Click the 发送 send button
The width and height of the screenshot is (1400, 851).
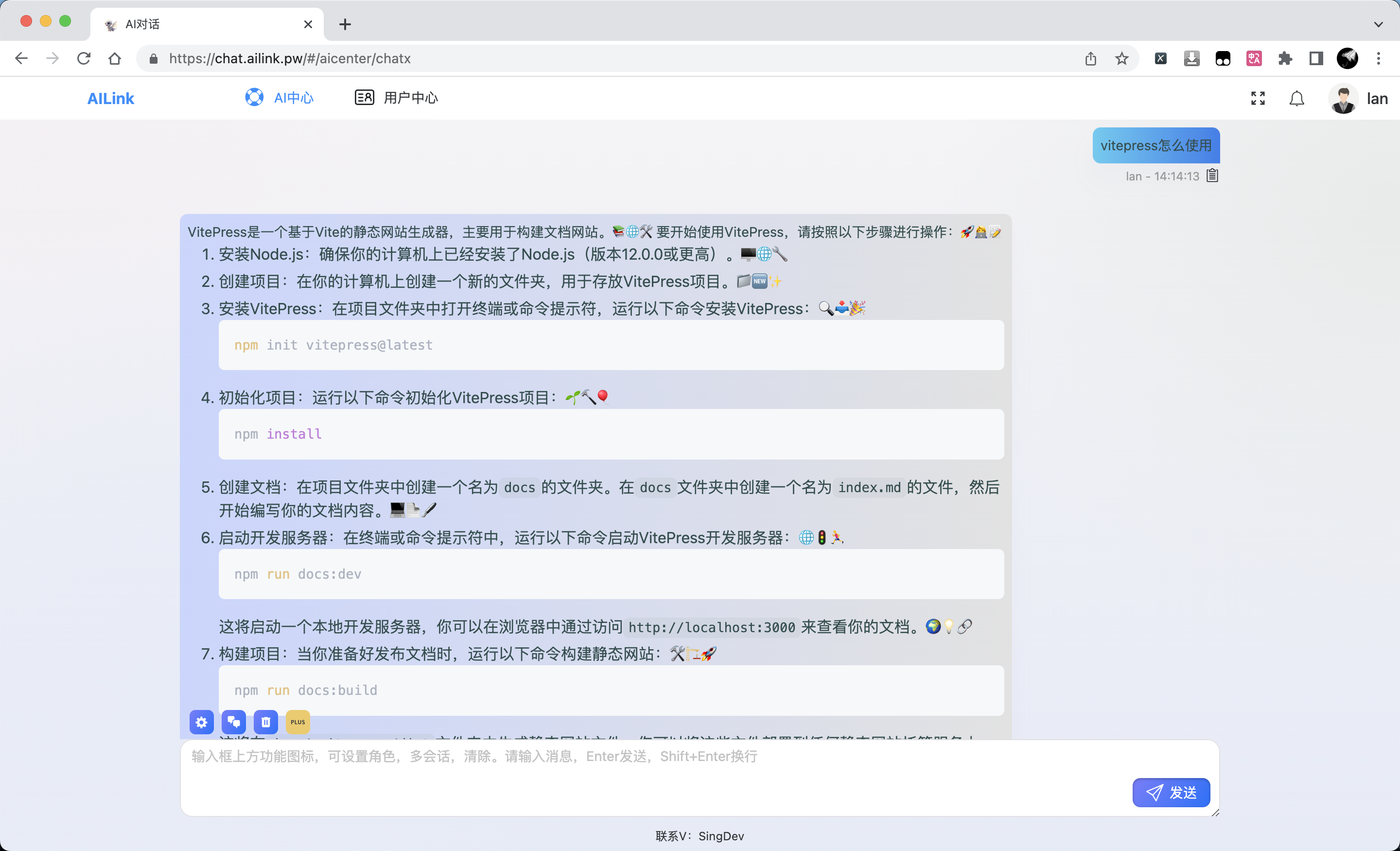pos(1171,792)
